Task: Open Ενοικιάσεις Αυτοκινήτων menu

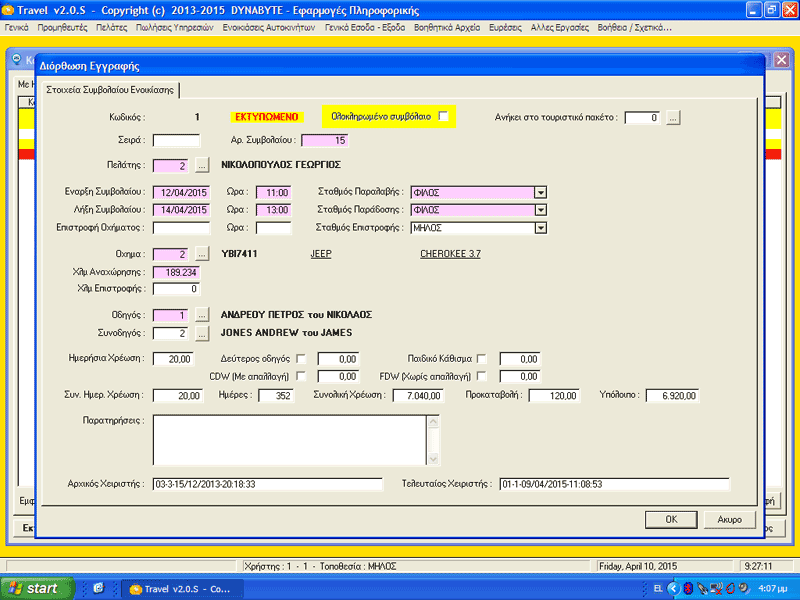Action: pyautogui.click(x=269, y=28)
